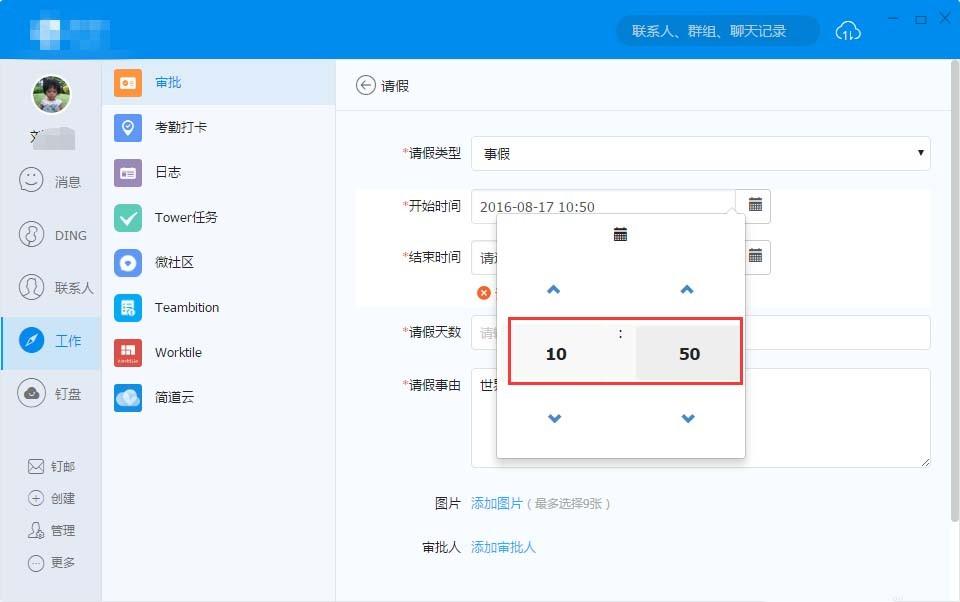Image resolution: width=960 pixels, height=602 pixels.
Task: Open the 审批 approval application
Action: (x=168, y=82)
